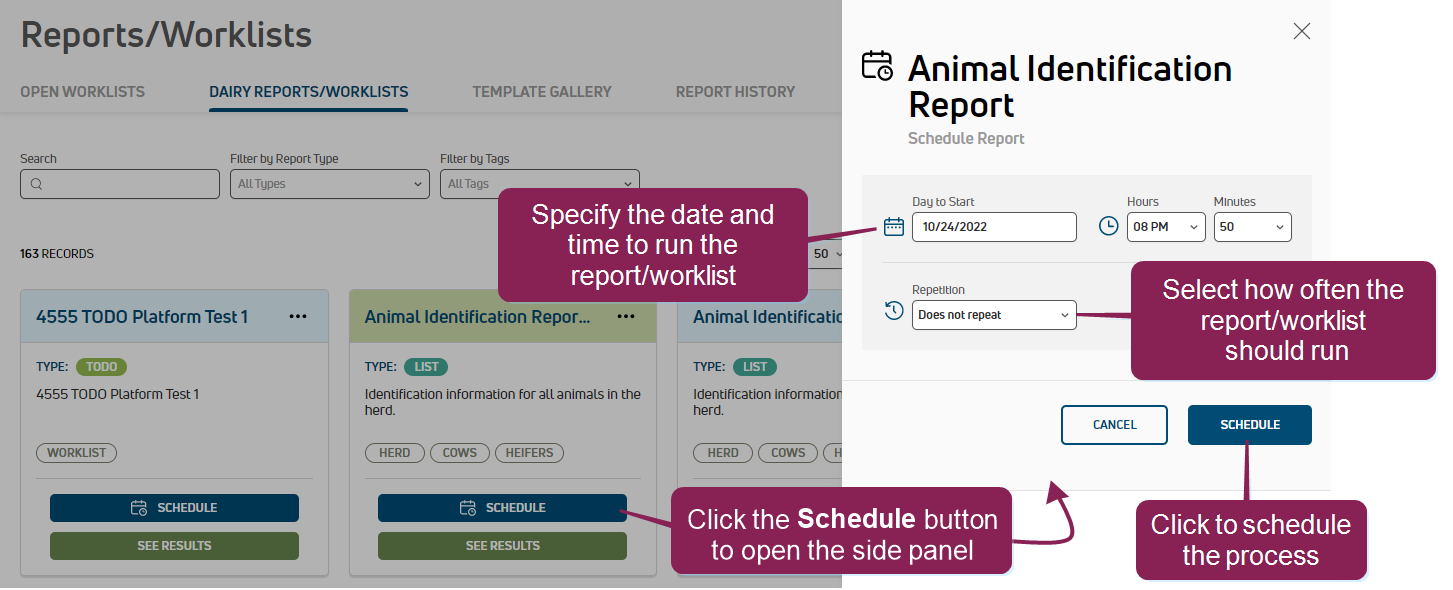Open the Minutes dropdown showing 50
This screenshot has height=590, width=1453.
pos(1252,227)
